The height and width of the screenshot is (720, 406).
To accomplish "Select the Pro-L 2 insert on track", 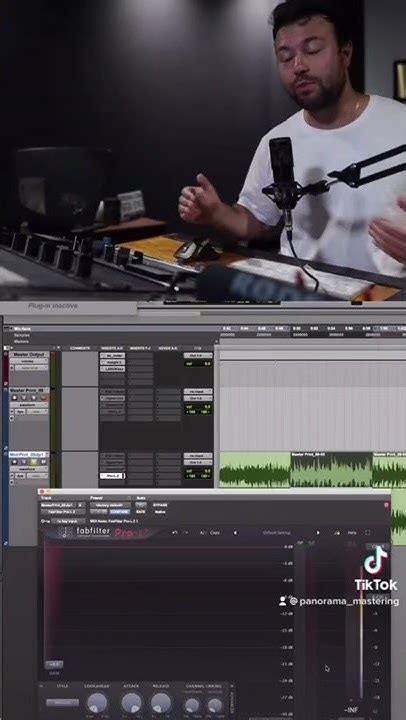I will (x=113, y=476).
